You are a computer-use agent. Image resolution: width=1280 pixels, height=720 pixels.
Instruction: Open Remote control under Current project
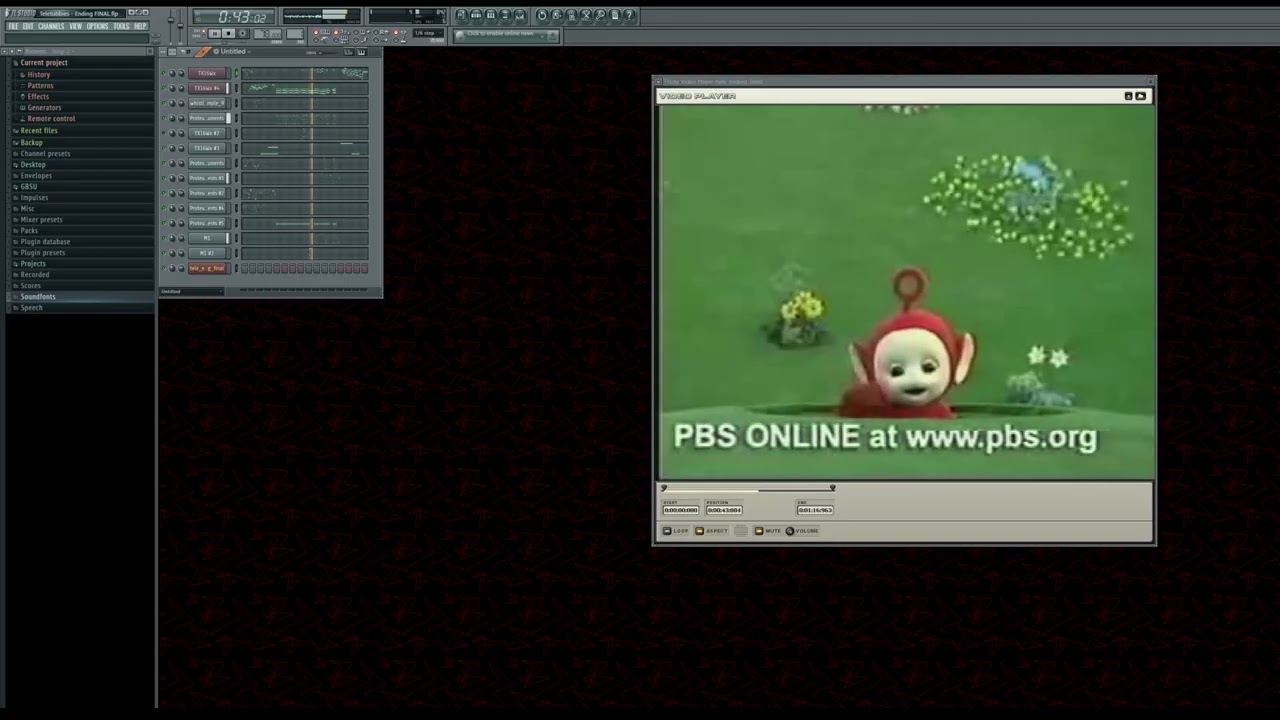pos(82,118)
